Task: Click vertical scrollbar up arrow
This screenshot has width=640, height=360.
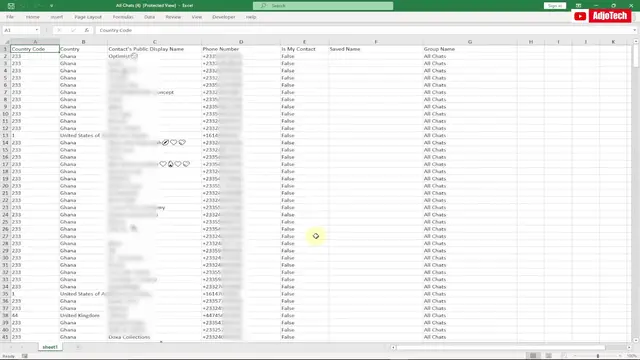Action: pos(636,41)
